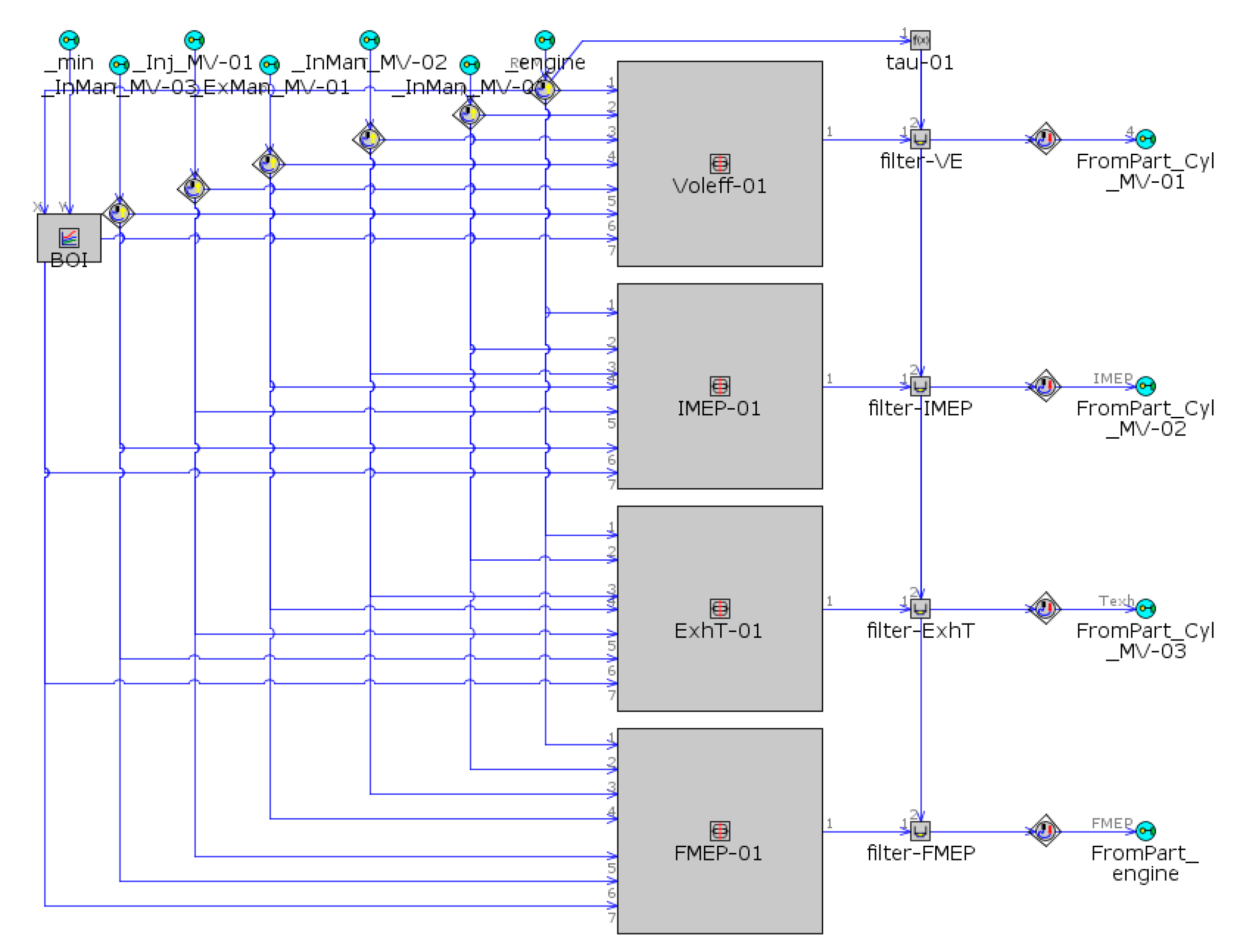Select the FromPart_Cyl_MV-03 Texh output connector
1237x952 pixels.
(1146, 609)
